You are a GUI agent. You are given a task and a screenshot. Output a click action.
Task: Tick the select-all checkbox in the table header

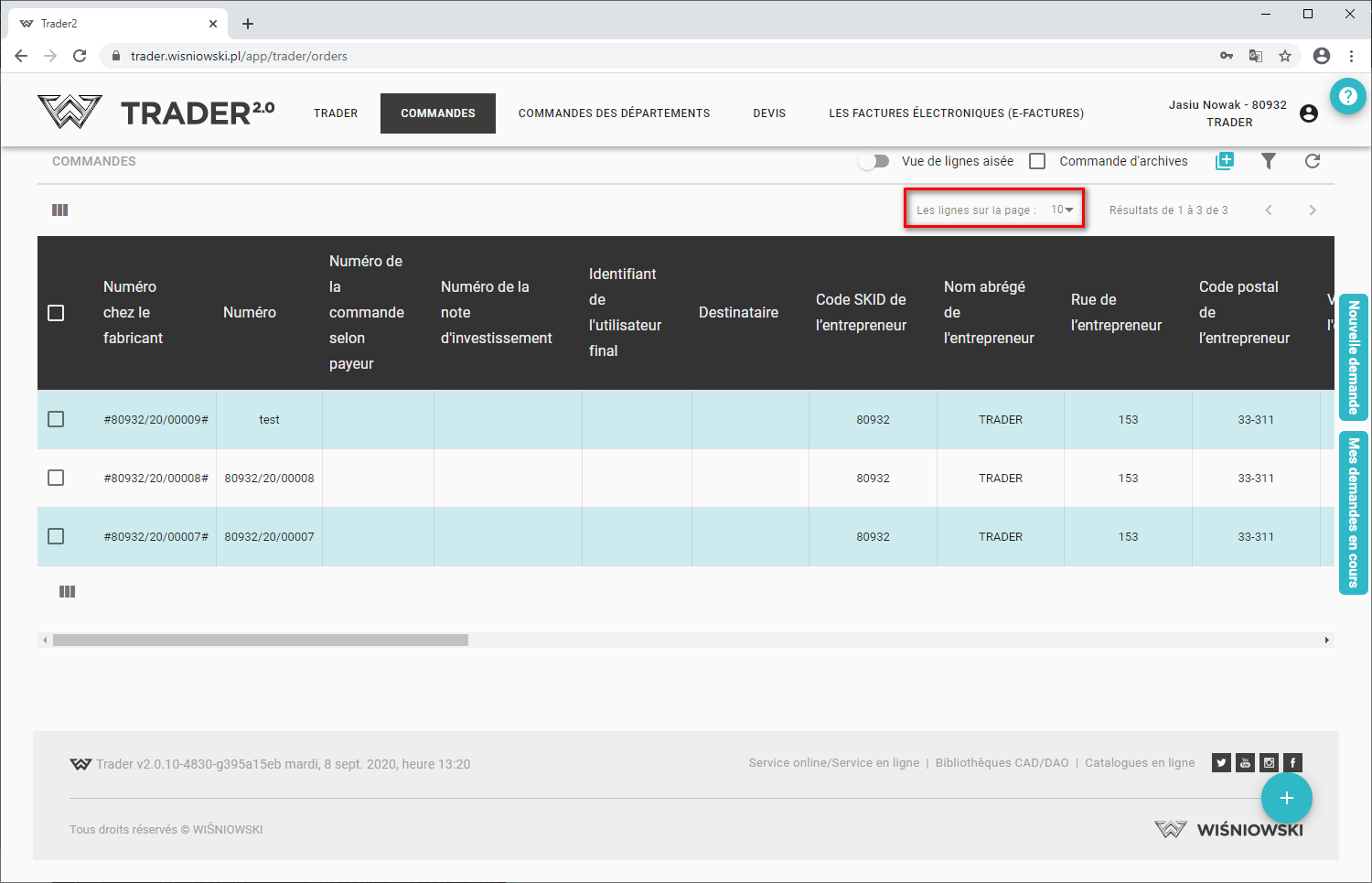pos(56,313)
